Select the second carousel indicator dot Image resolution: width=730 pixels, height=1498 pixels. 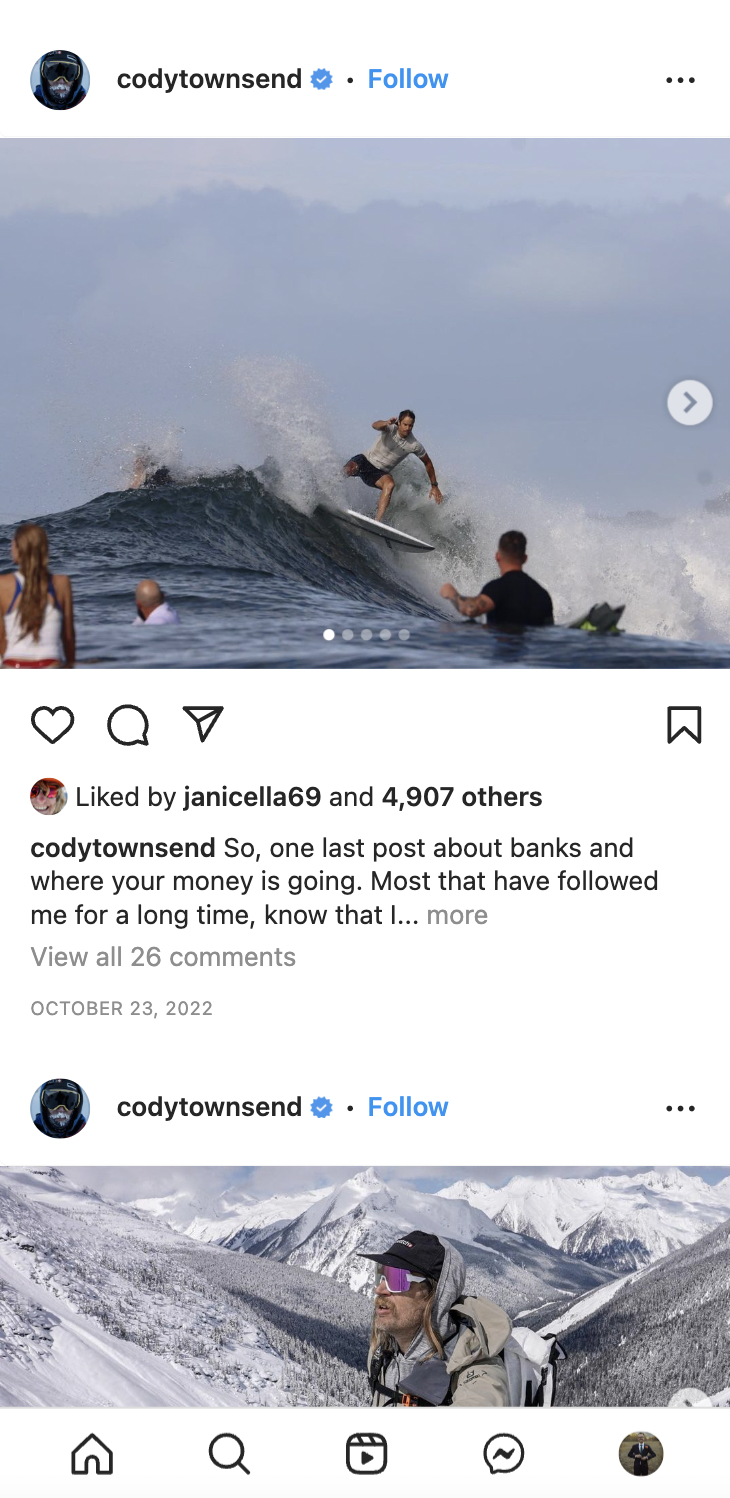[x=347, y=634]
